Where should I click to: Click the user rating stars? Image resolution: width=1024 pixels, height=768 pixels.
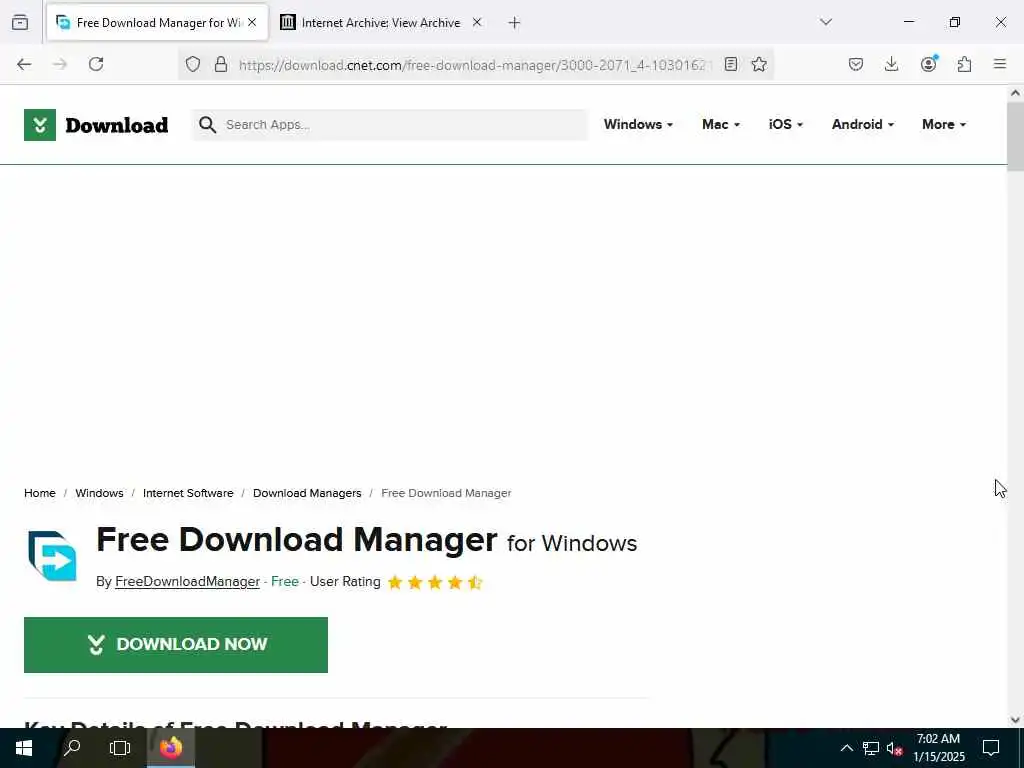pos(435,582)
